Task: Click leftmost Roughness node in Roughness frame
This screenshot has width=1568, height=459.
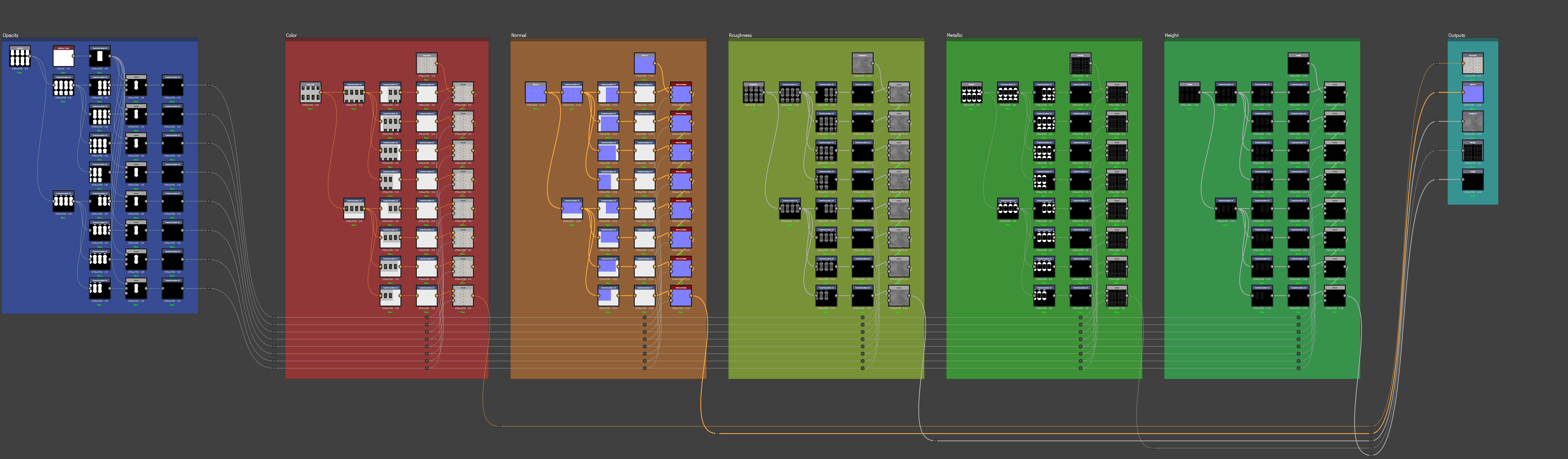Action: 753,93
